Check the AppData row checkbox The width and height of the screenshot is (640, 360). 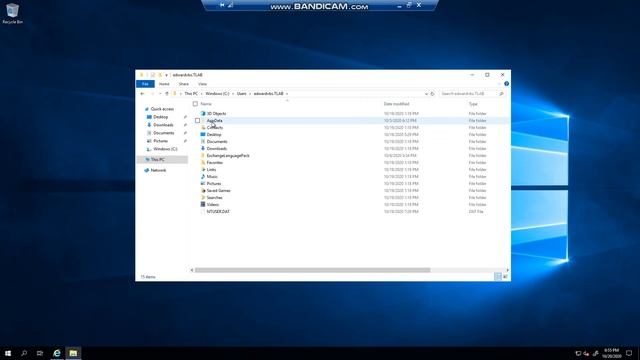click(x=198, y=121)
